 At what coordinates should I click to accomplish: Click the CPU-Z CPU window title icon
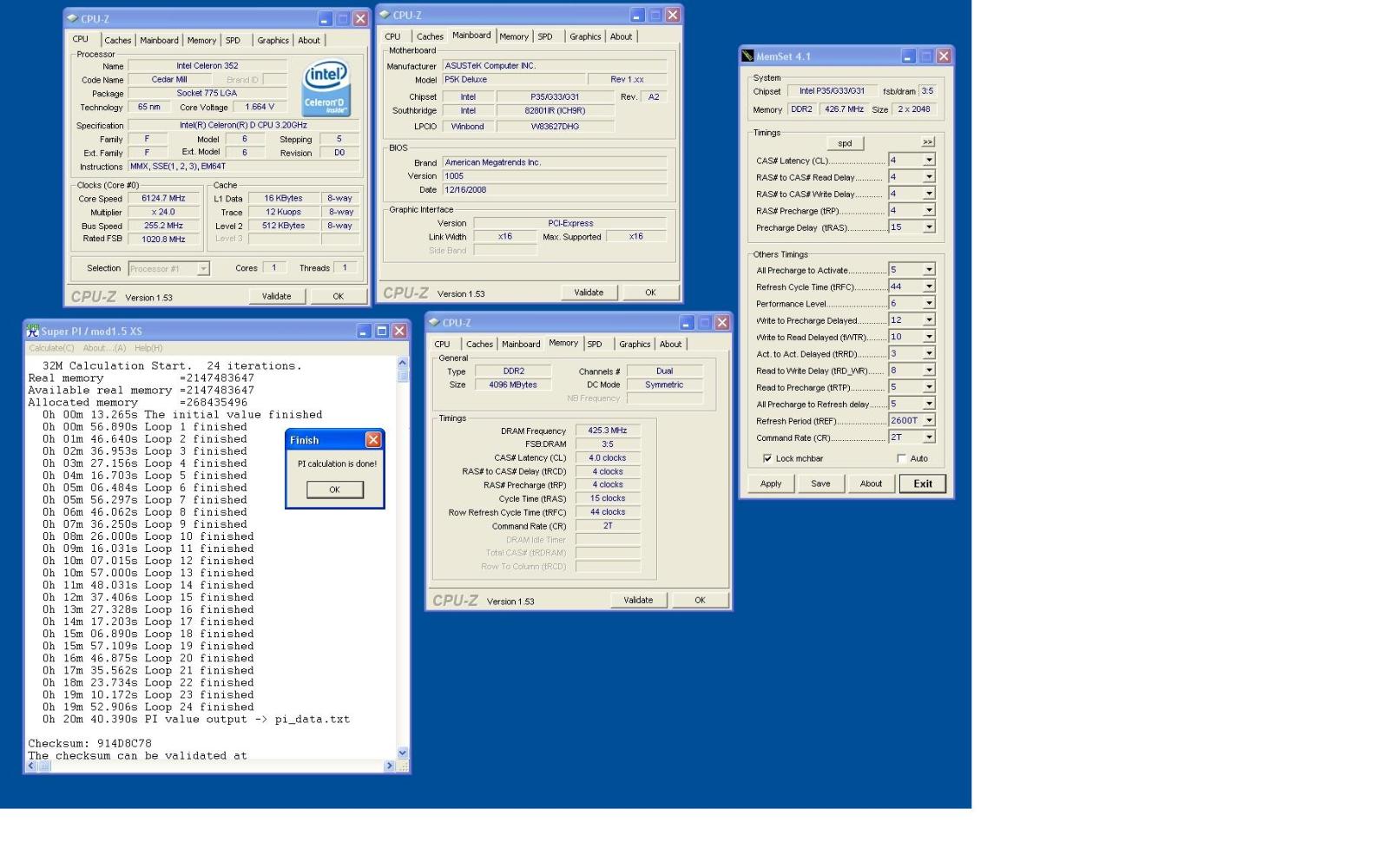point(73,18)
